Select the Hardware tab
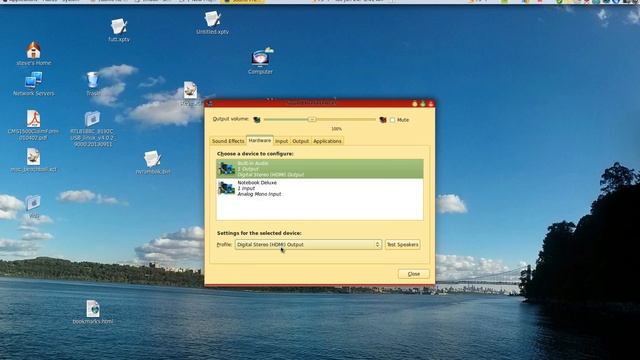640x360 pixels. [260, 140]
